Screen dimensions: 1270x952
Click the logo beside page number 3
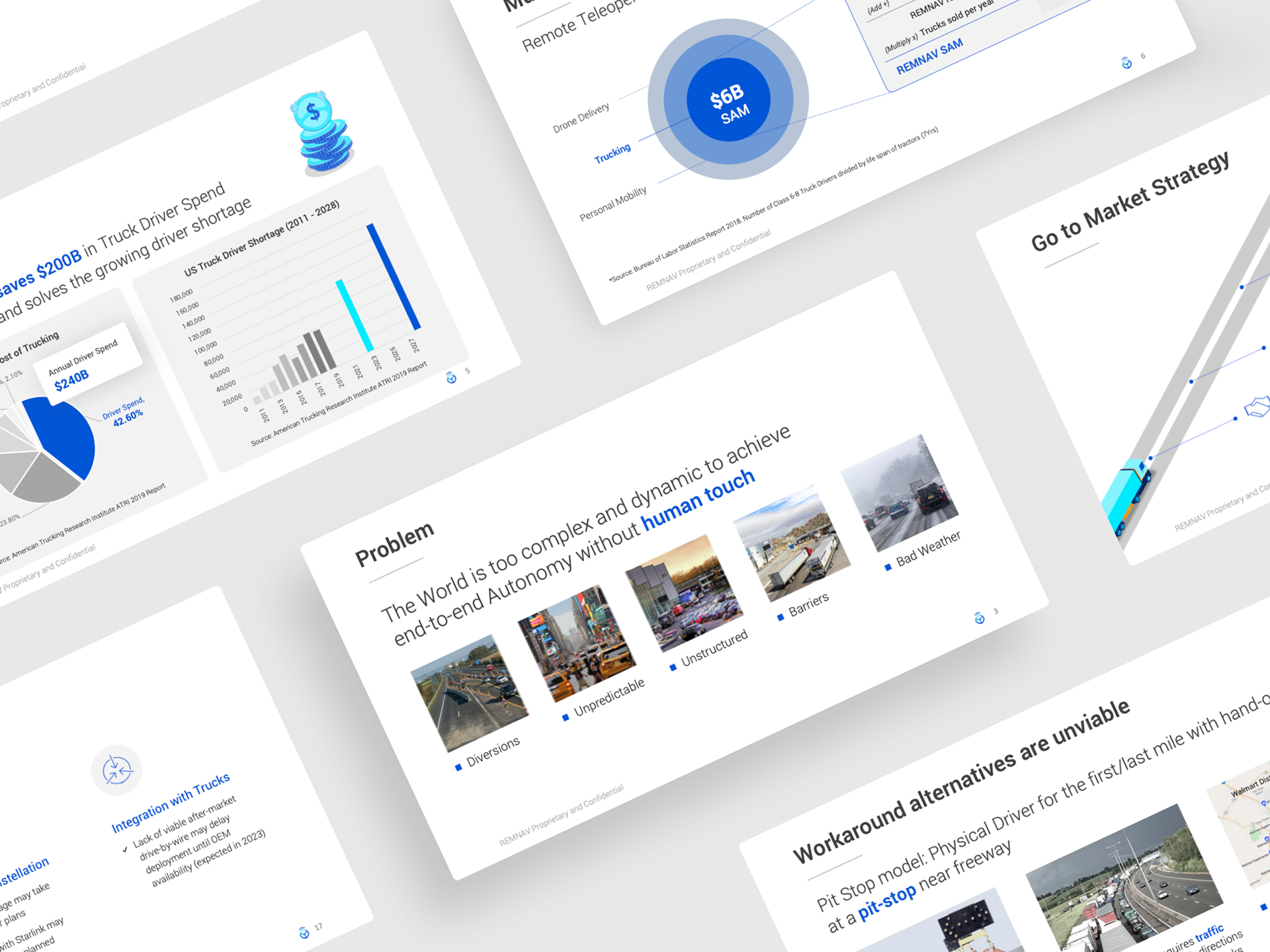pos(980,618)
